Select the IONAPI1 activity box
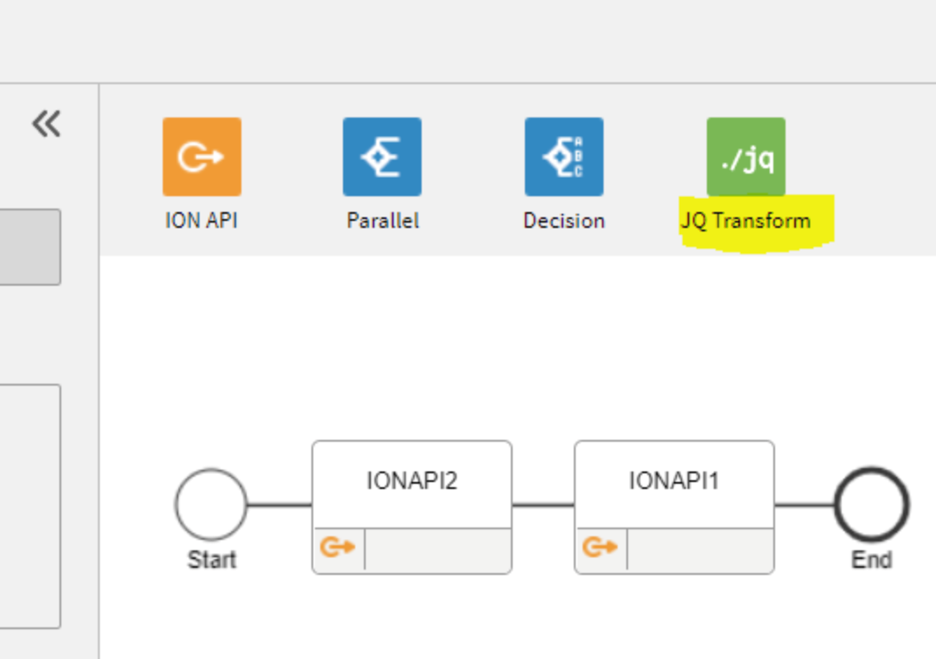The image size is (936, 659). pos(674,483)
